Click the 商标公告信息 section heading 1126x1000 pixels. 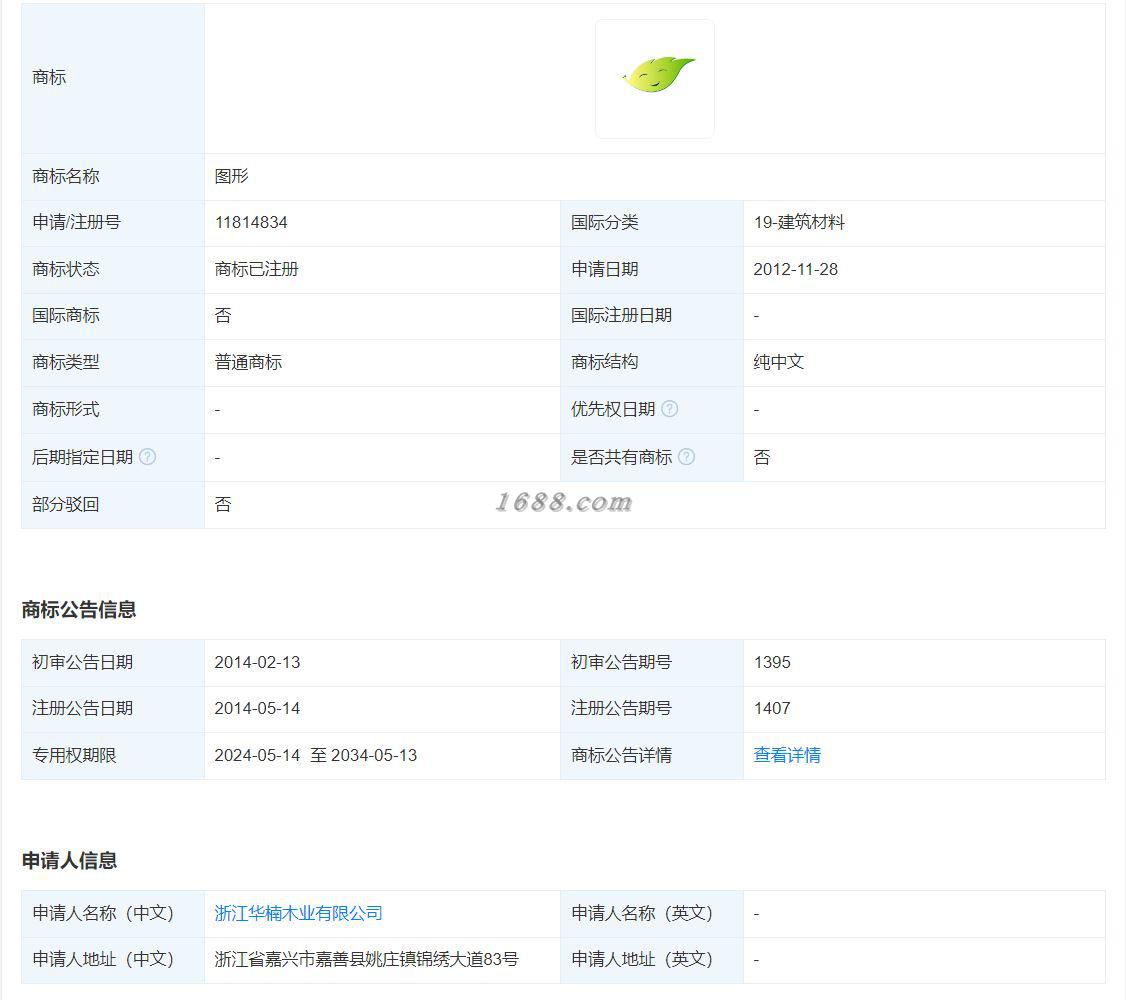pyautogui.click(x=79, y=609)
